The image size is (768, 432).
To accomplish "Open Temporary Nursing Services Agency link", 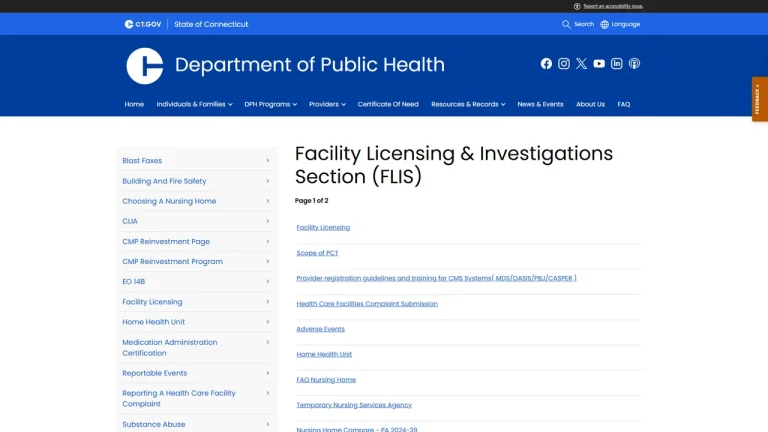I will pyautogui.click(x=354, y=405).
